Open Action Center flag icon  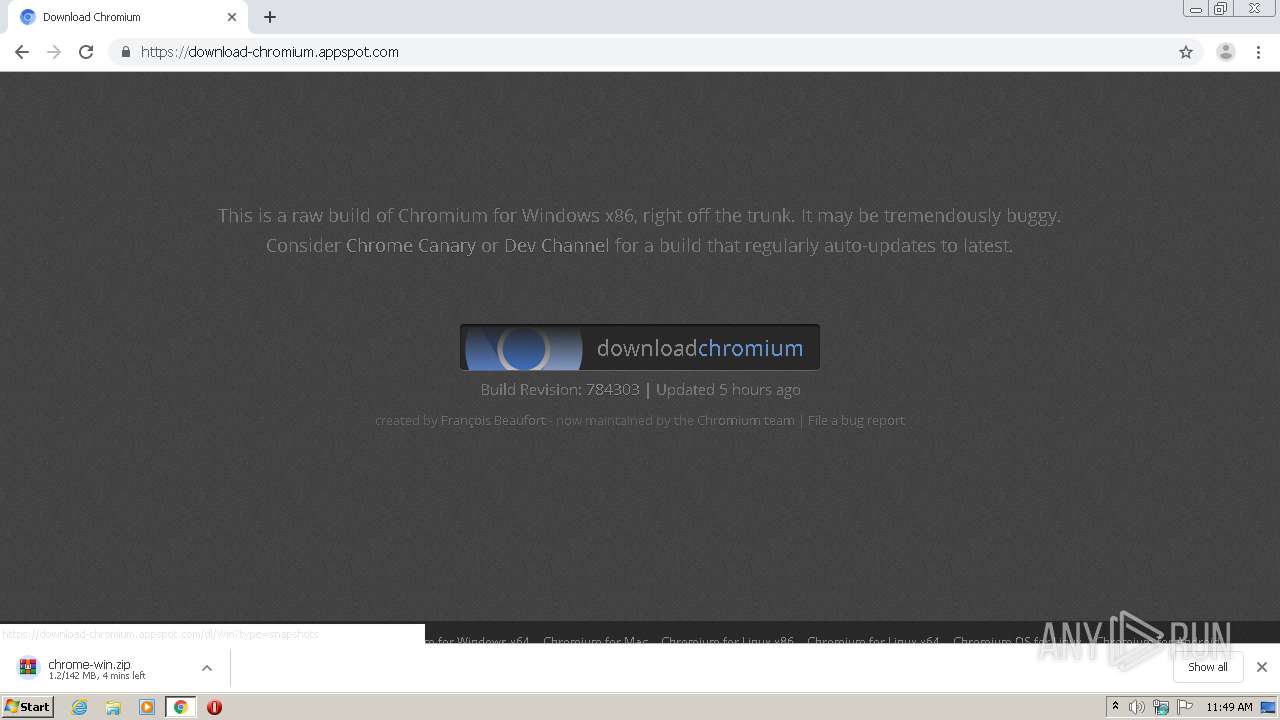click(1185, 707)
